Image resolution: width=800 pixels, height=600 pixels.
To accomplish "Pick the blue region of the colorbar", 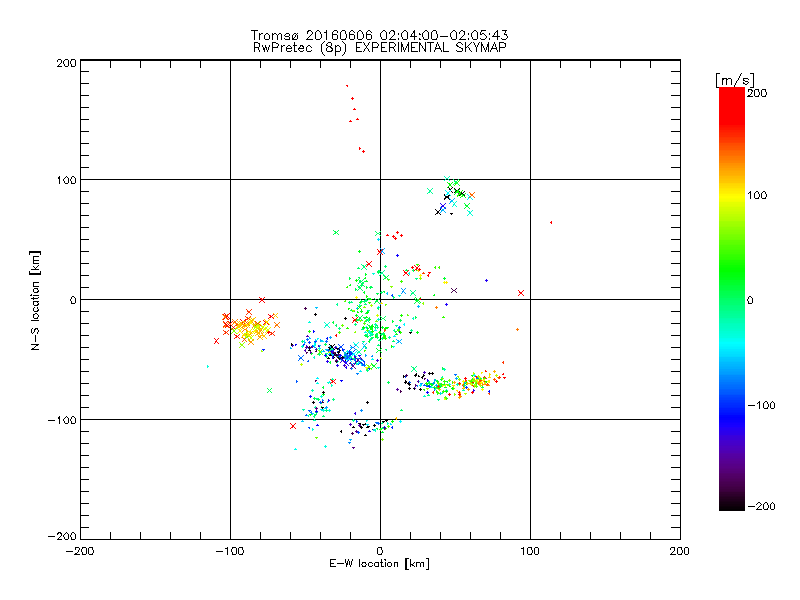I will [x=732, y=416].
